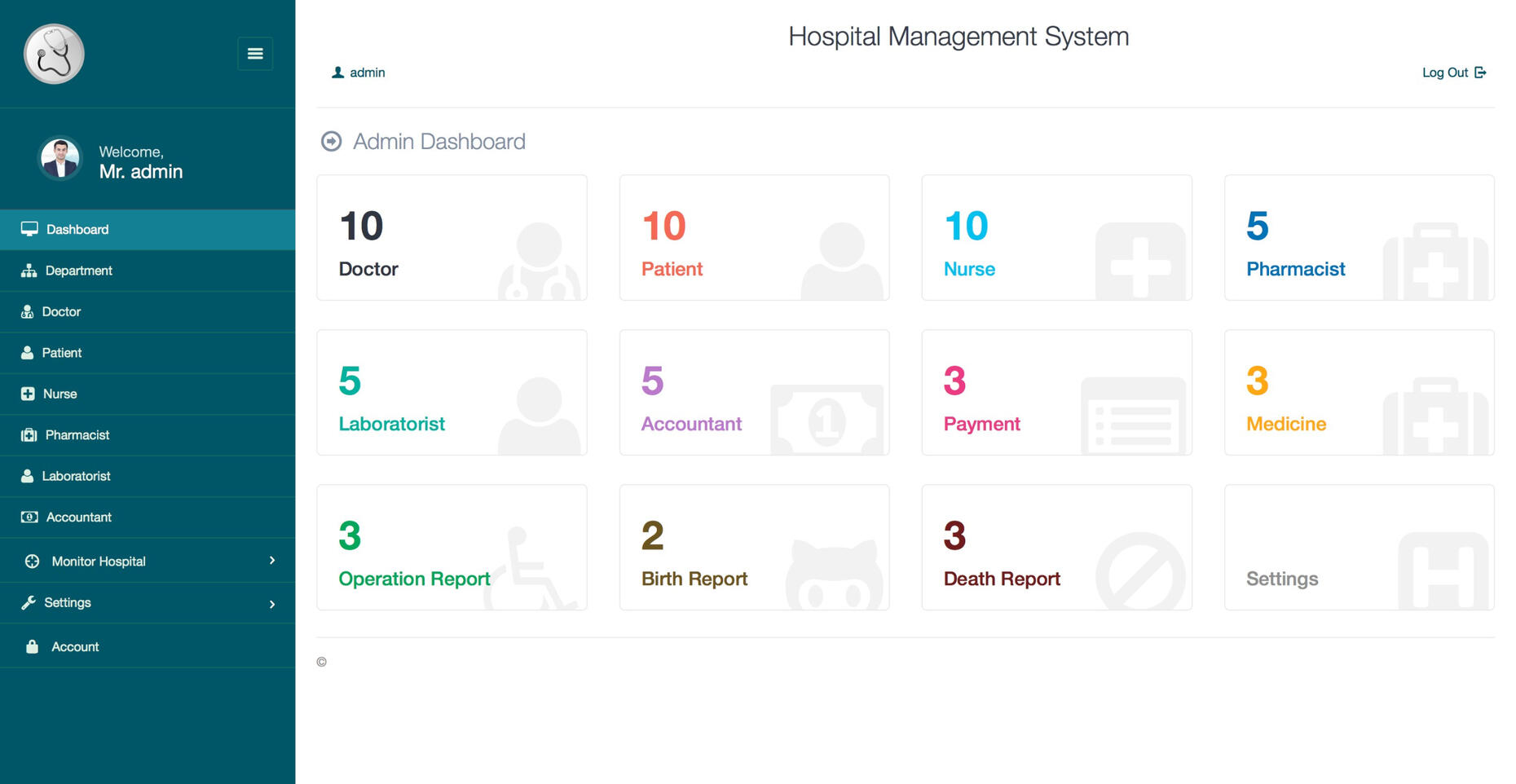Click the admin profile avatar photo
Screen dimensions: 1516x784
coord(60,158)
